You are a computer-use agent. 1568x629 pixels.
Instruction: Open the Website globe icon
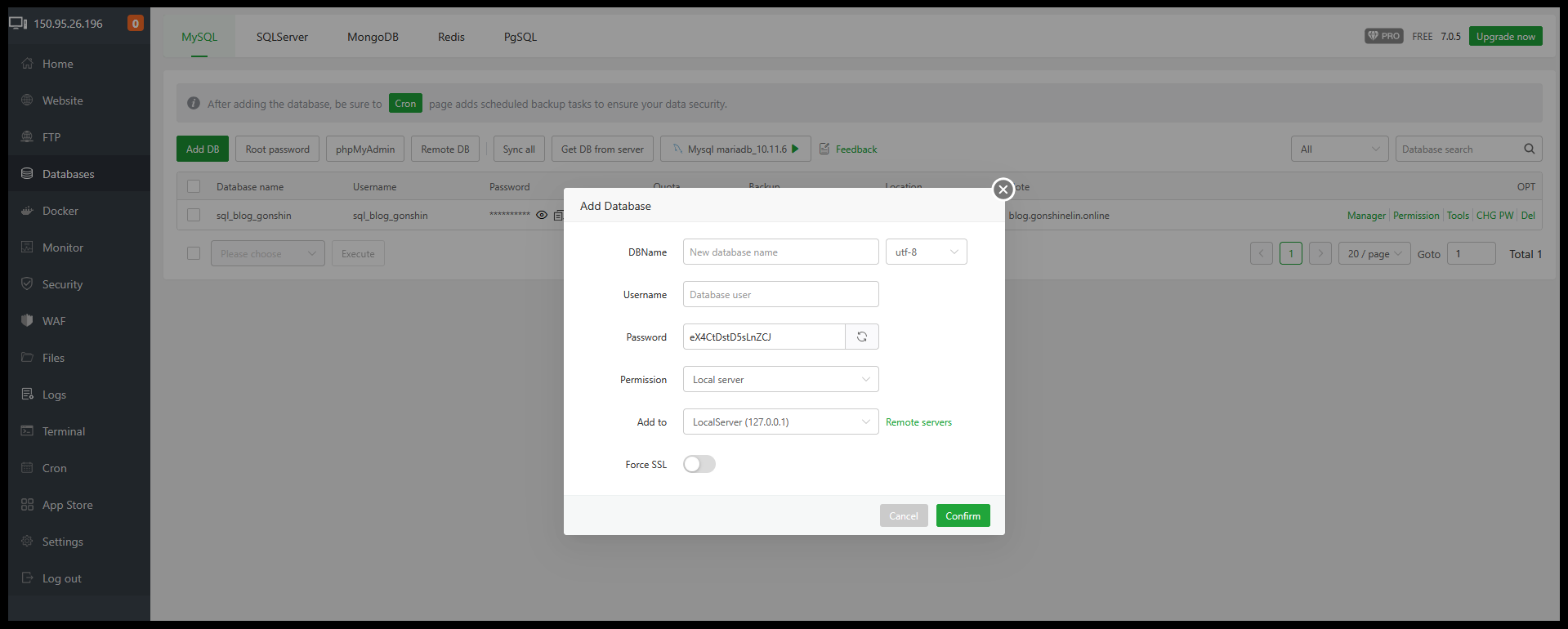coord(27,100)
